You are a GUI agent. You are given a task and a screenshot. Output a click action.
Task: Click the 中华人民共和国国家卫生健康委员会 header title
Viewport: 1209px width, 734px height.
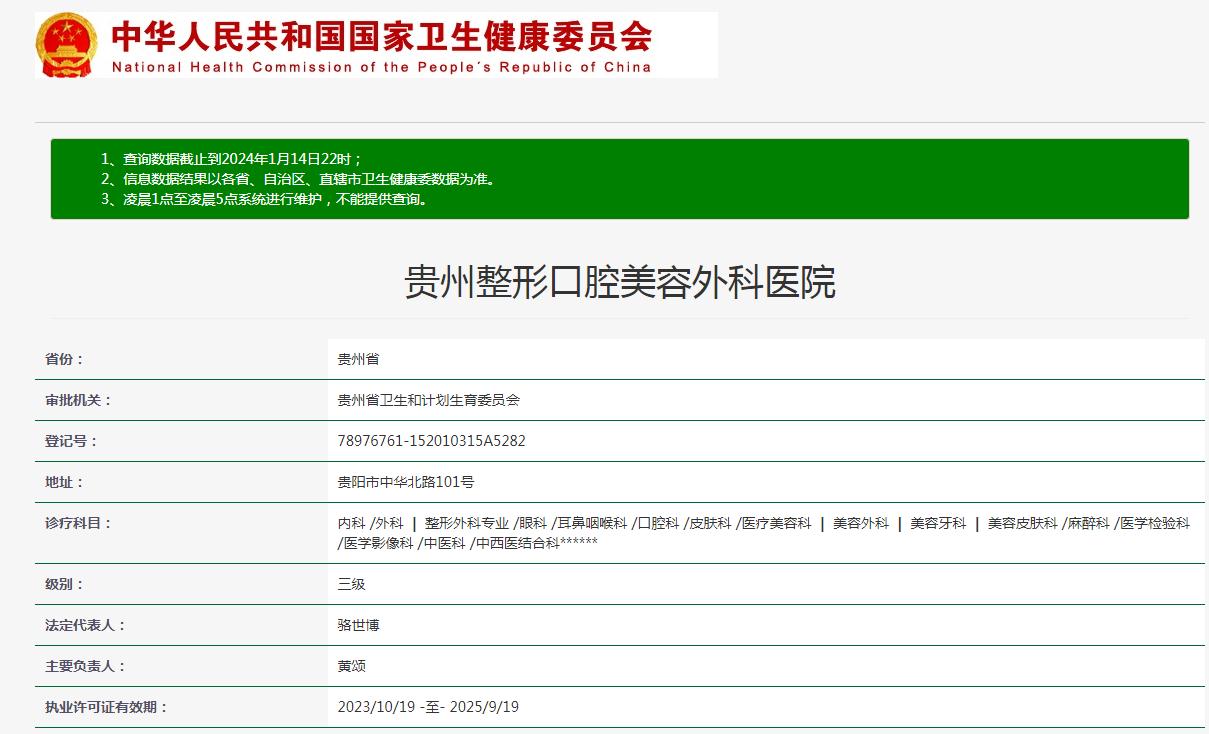[381, 36]
